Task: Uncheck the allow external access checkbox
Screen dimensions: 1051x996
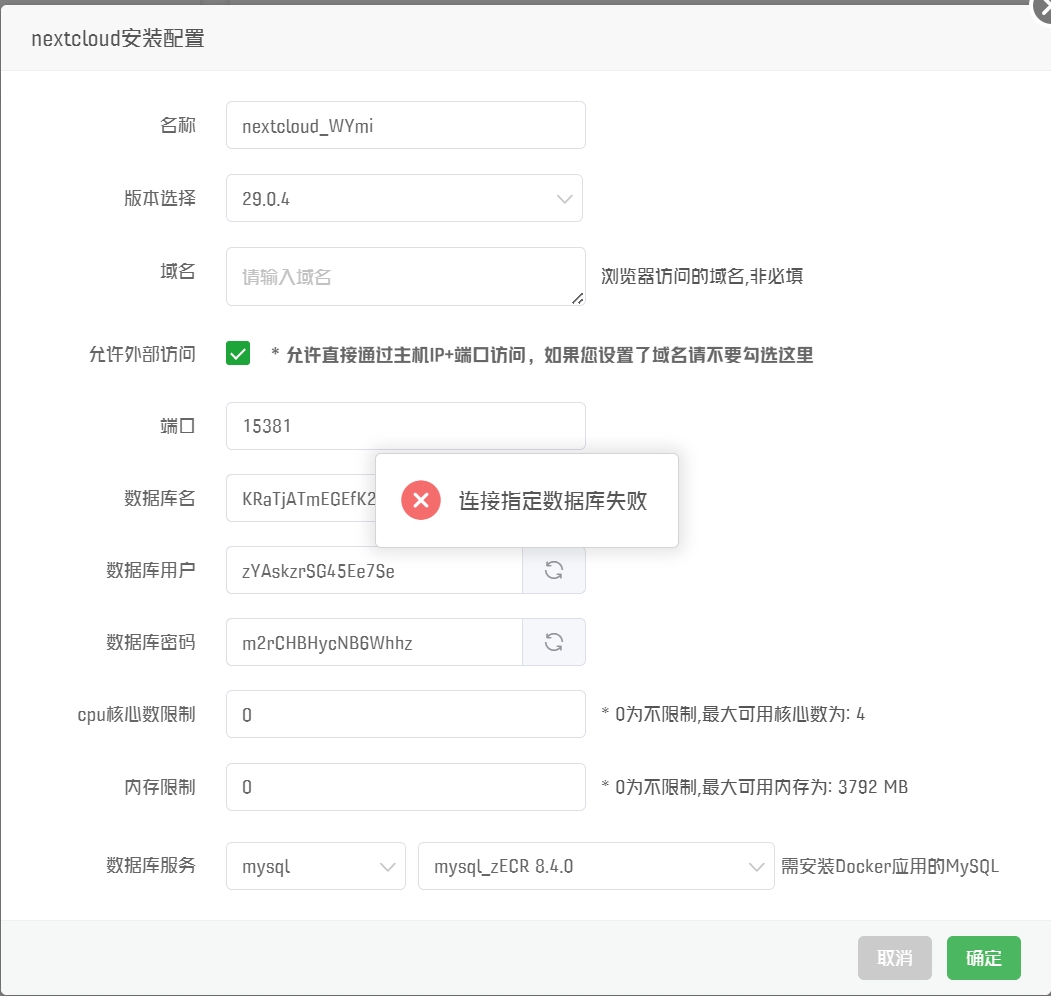Action: 238,353
